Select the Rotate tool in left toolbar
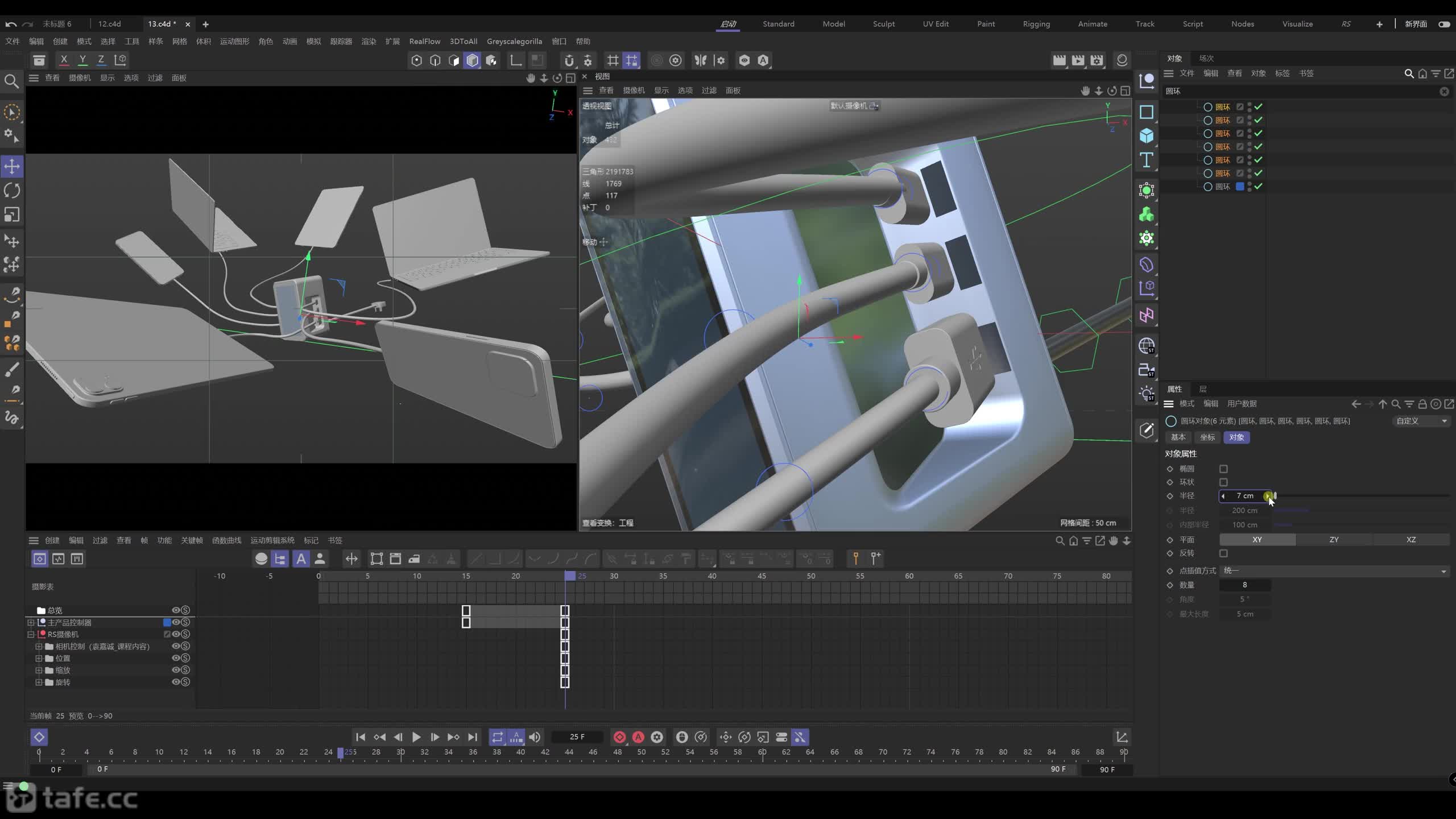Image resolution: width=1456 pixels, height=819 pixels. (x=12, y=191)
